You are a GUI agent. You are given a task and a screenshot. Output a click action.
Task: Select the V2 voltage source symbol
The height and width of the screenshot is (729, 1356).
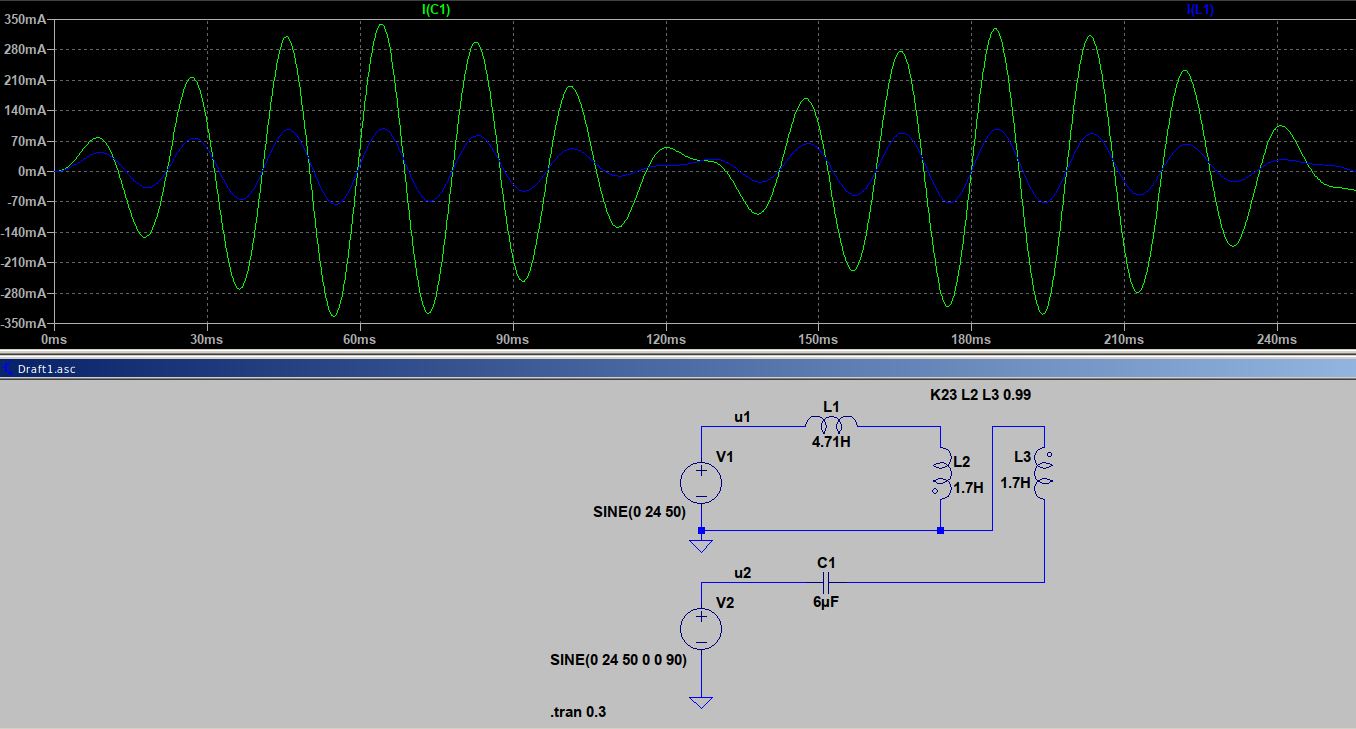click(701, 629)
